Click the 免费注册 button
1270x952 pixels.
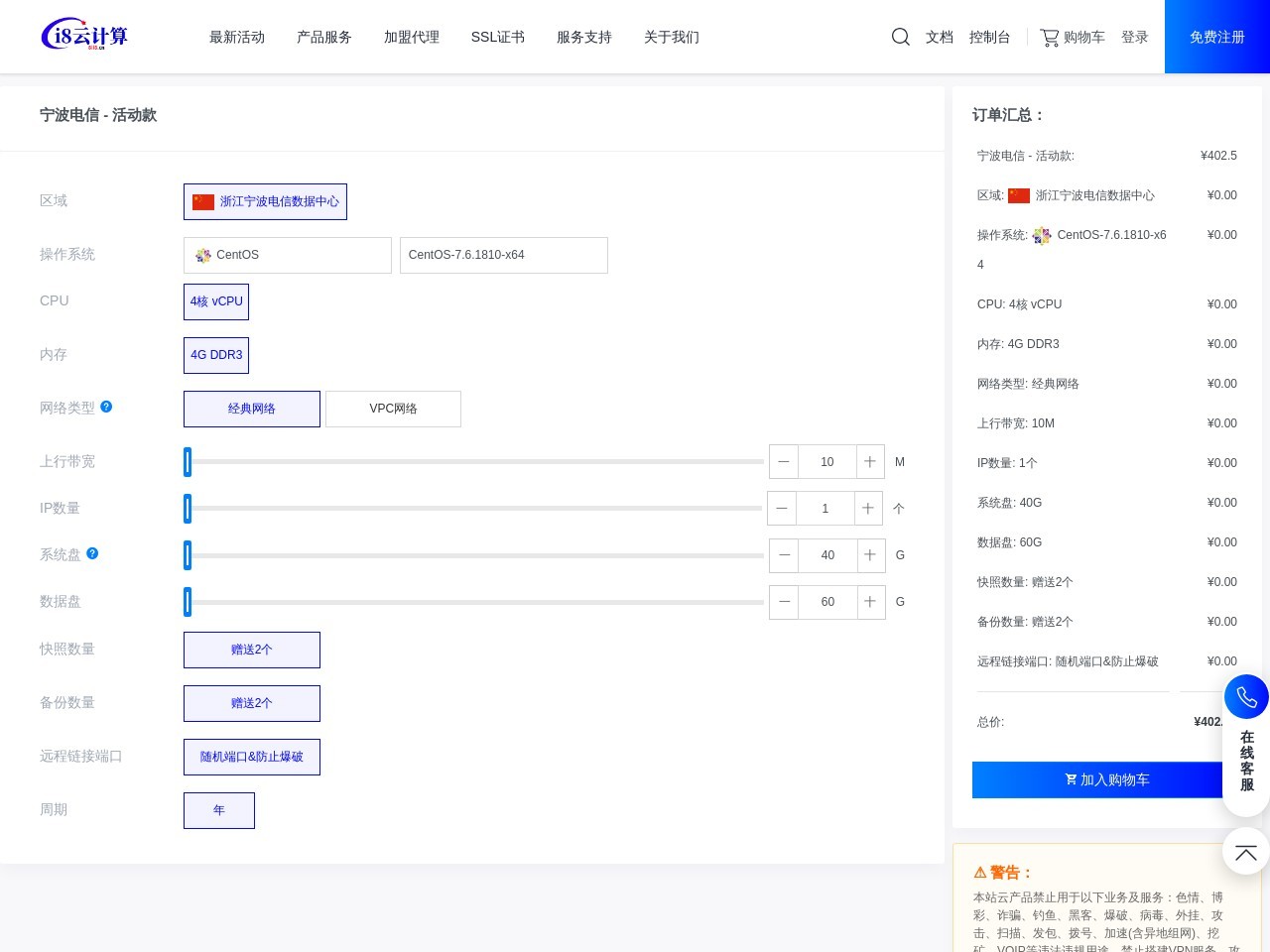(1217, 37)
